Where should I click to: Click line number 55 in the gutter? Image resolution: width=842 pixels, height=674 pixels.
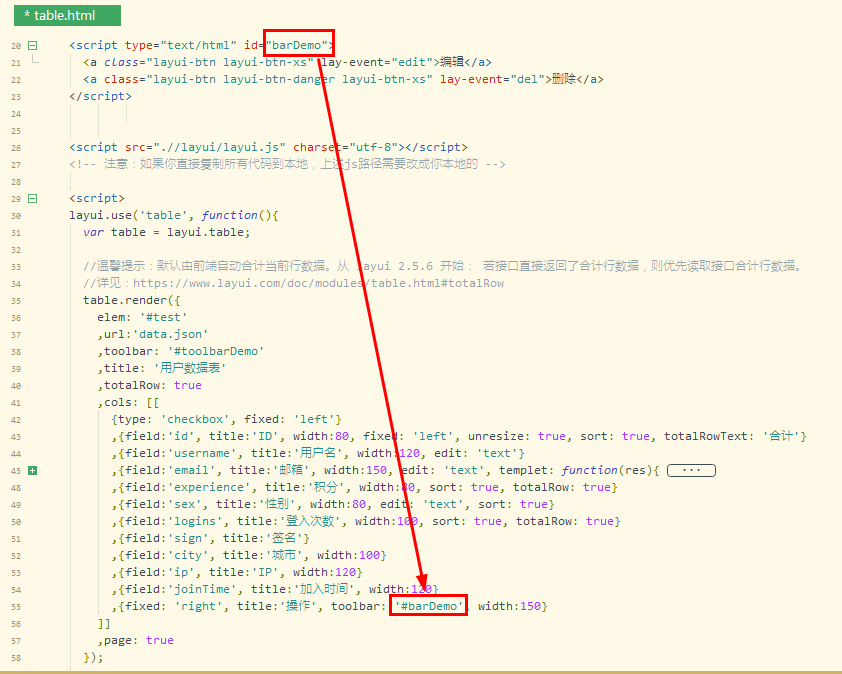coord(16,607)
